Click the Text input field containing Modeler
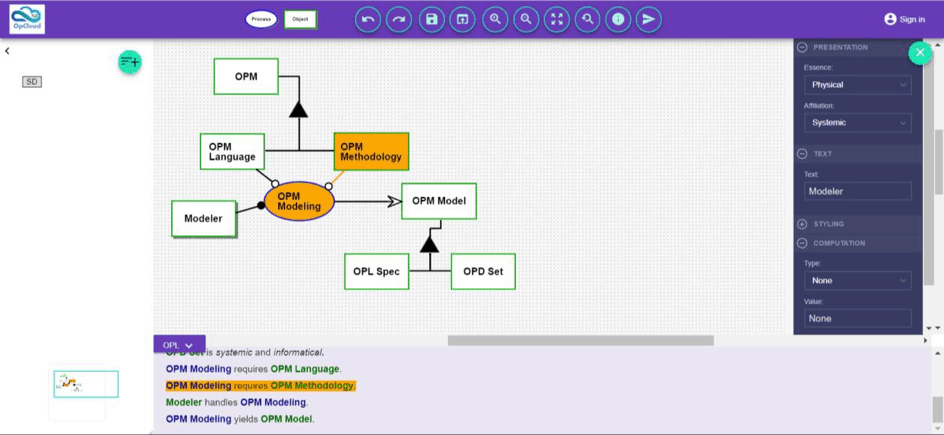Screen dimensions: 944x435 857,191
